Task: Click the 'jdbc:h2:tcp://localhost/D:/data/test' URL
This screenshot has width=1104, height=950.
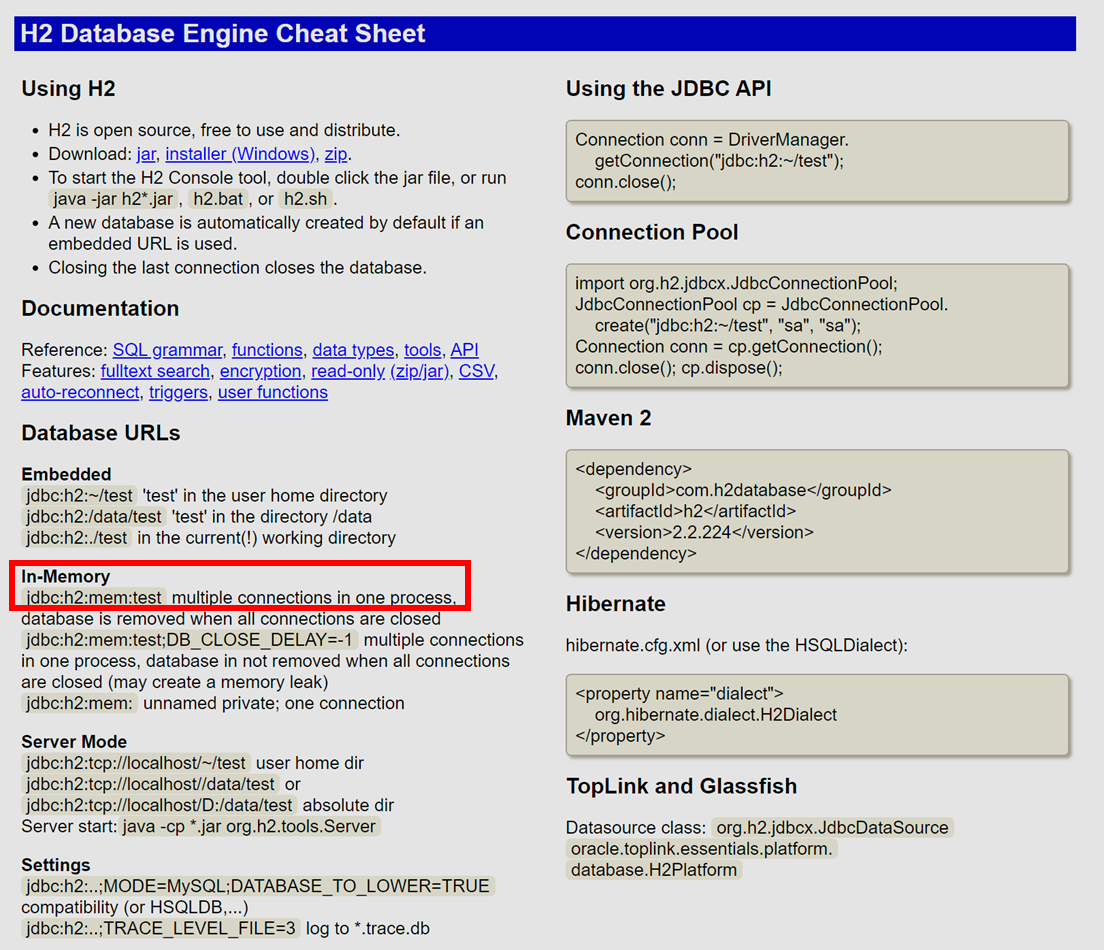Action: (159, 806)
